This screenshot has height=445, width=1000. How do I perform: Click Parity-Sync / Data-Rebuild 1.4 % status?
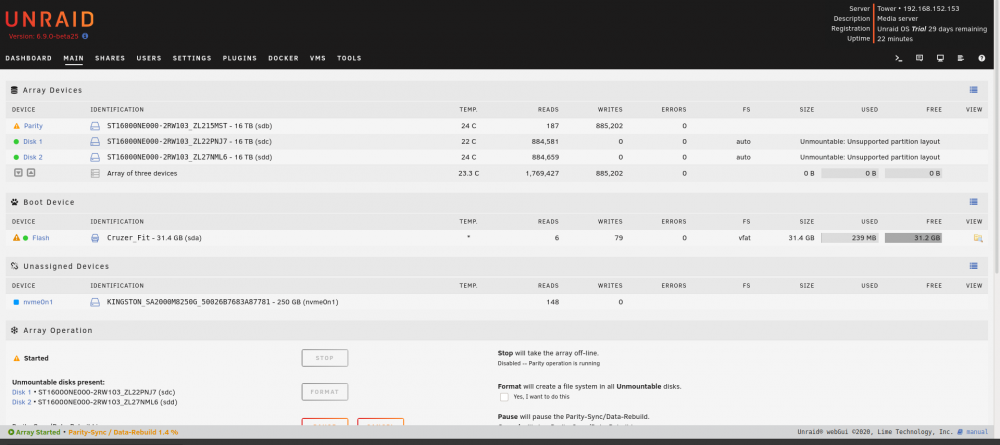coord(123,432)
